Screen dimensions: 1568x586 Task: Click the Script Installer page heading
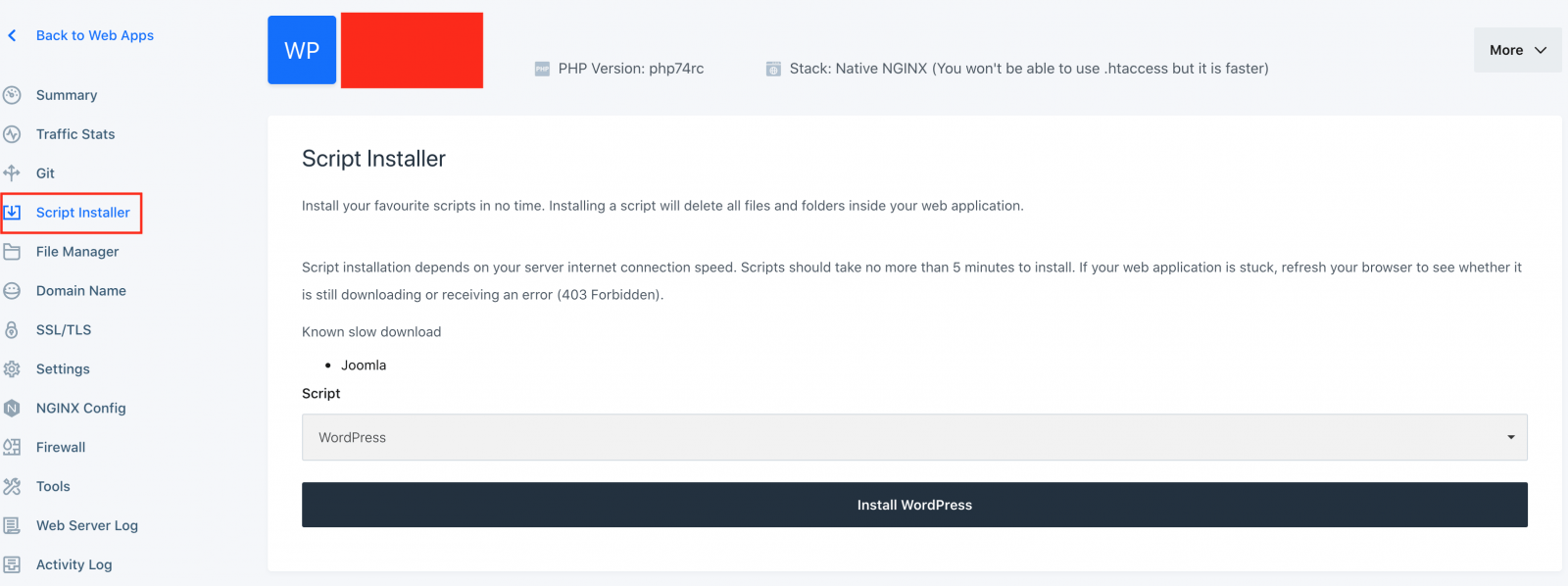pos(373,159)
